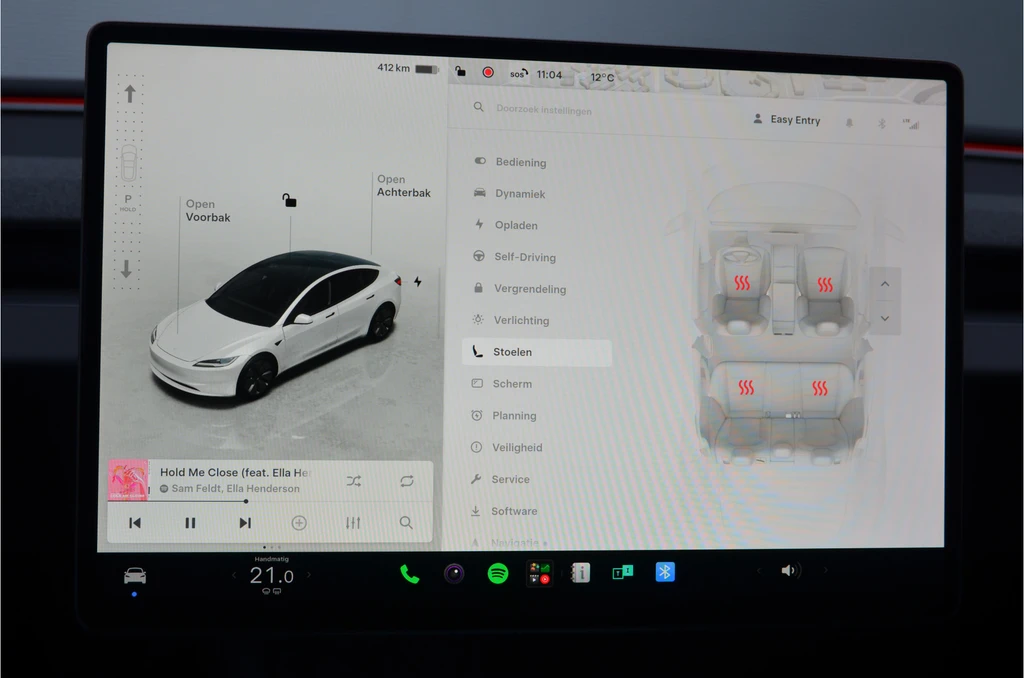This screenshot has width=1024, height=678.
Task: Tap the LTE signal strength icon
Action: point(911,123)
